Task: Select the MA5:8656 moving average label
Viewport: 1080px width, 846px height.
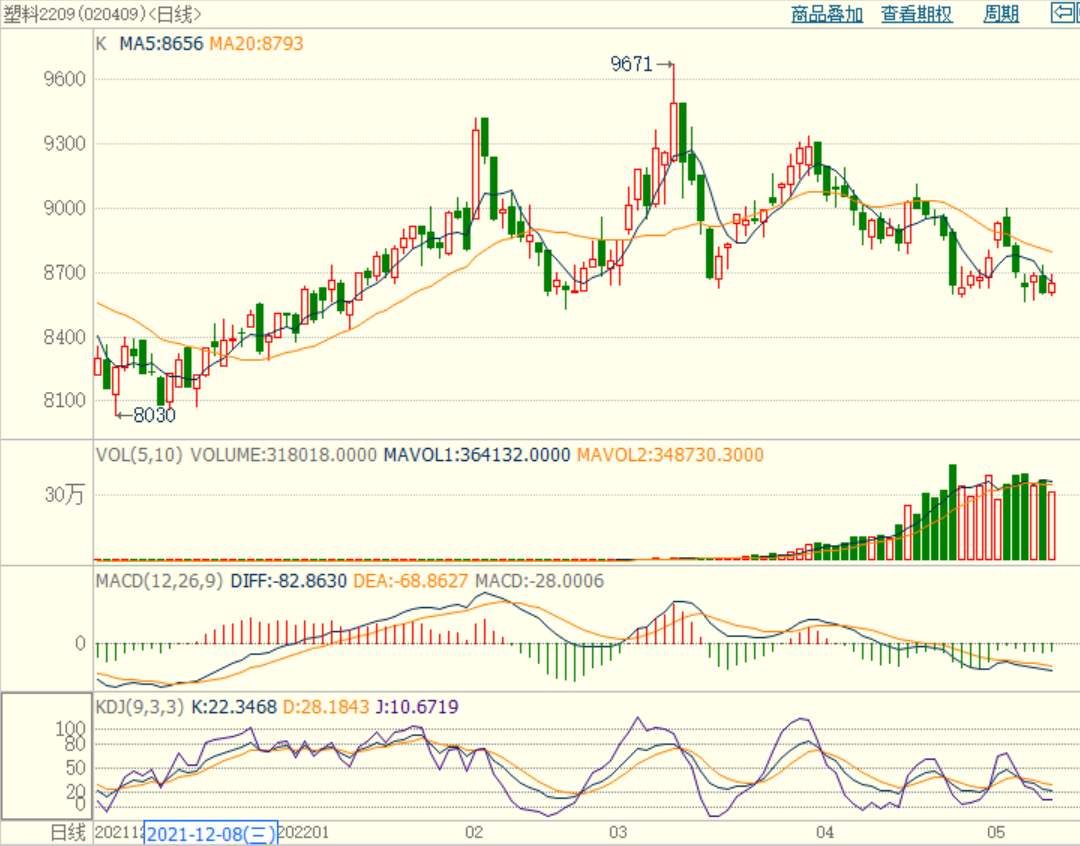Action: pos(162,44)
